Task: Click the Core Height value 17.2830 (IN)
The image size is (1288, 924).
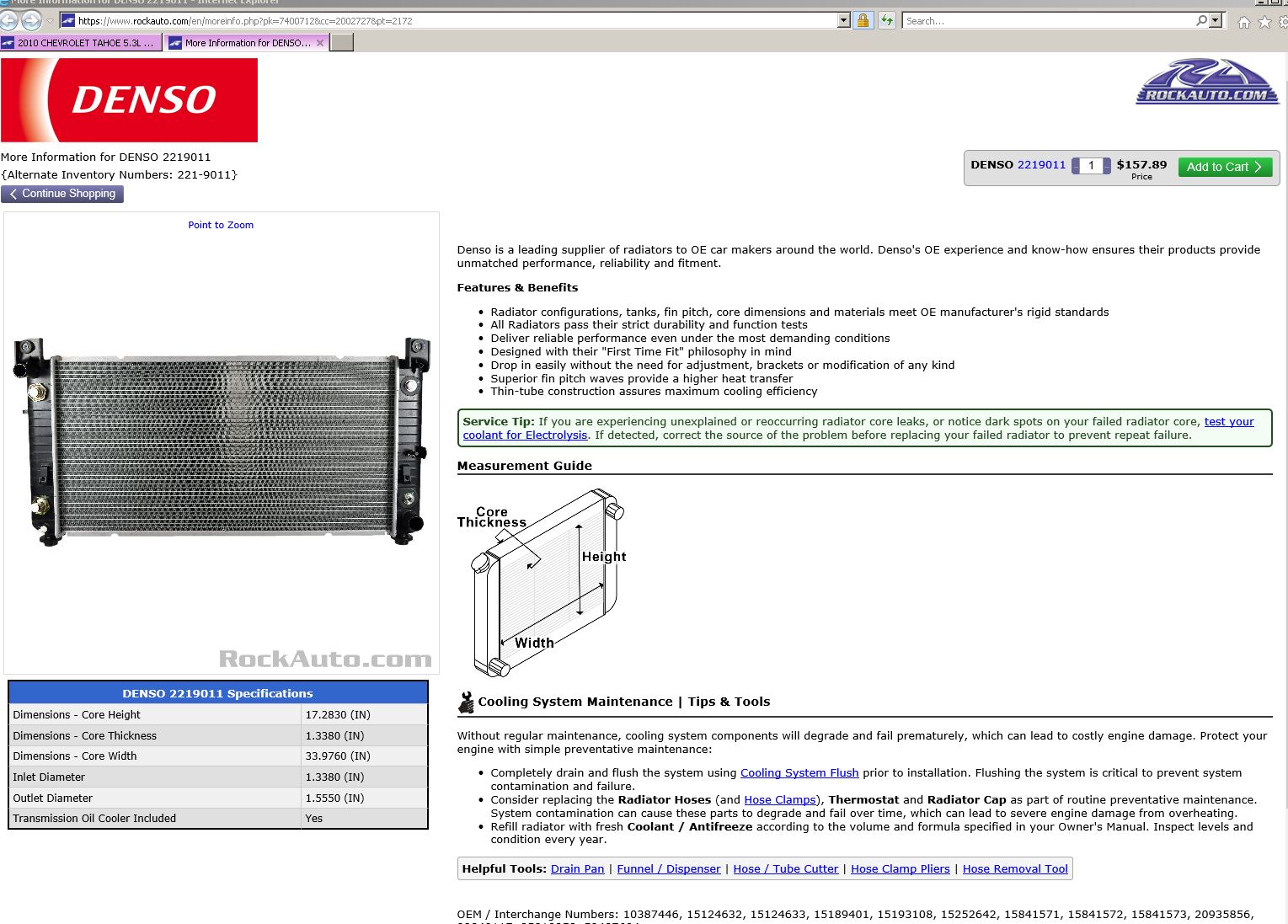Action: 338,715
